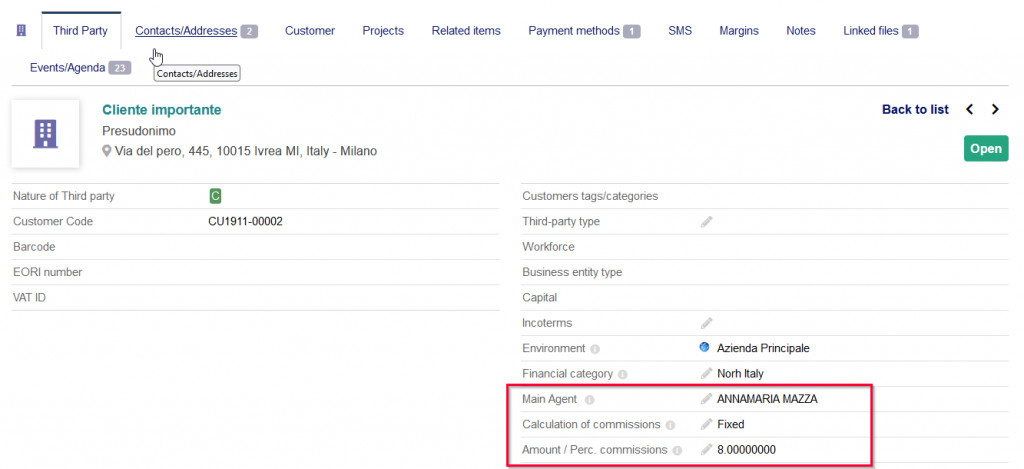Go to previous record arrow
1024x469 pixels.
[x=970, y=110]
